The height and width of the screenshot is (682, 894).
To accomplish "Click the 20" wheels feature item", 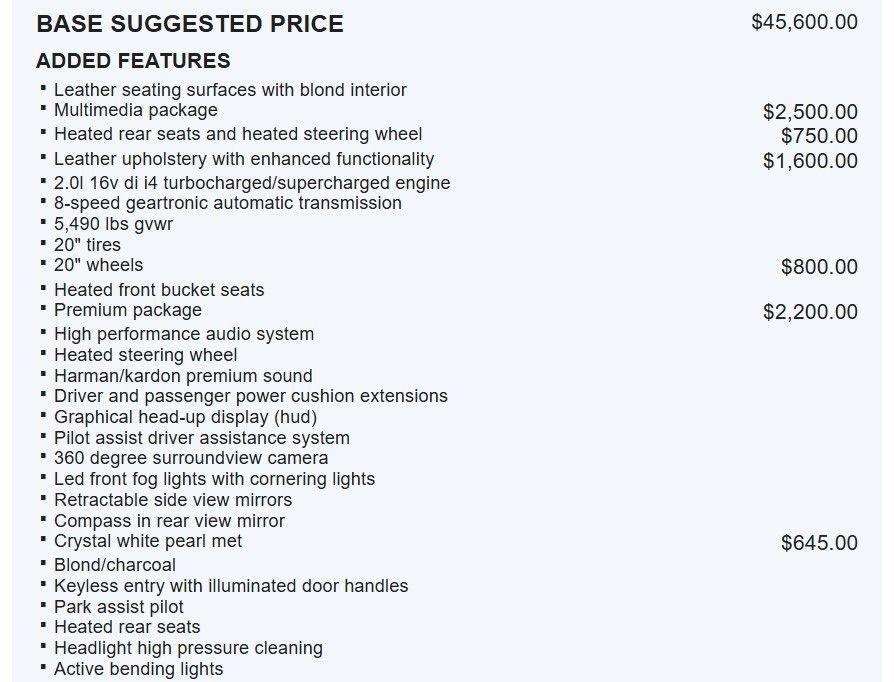I will [x=99, y=265].
